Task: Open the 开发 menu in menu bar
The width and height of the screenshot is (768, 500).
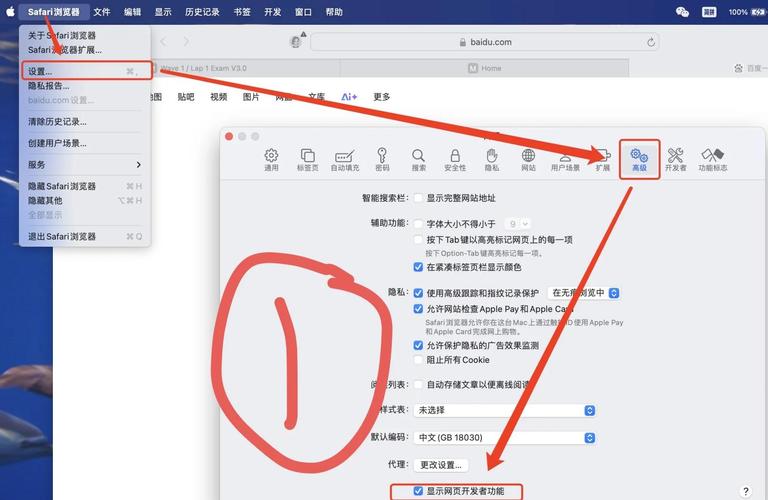Action: click(272, 12)
